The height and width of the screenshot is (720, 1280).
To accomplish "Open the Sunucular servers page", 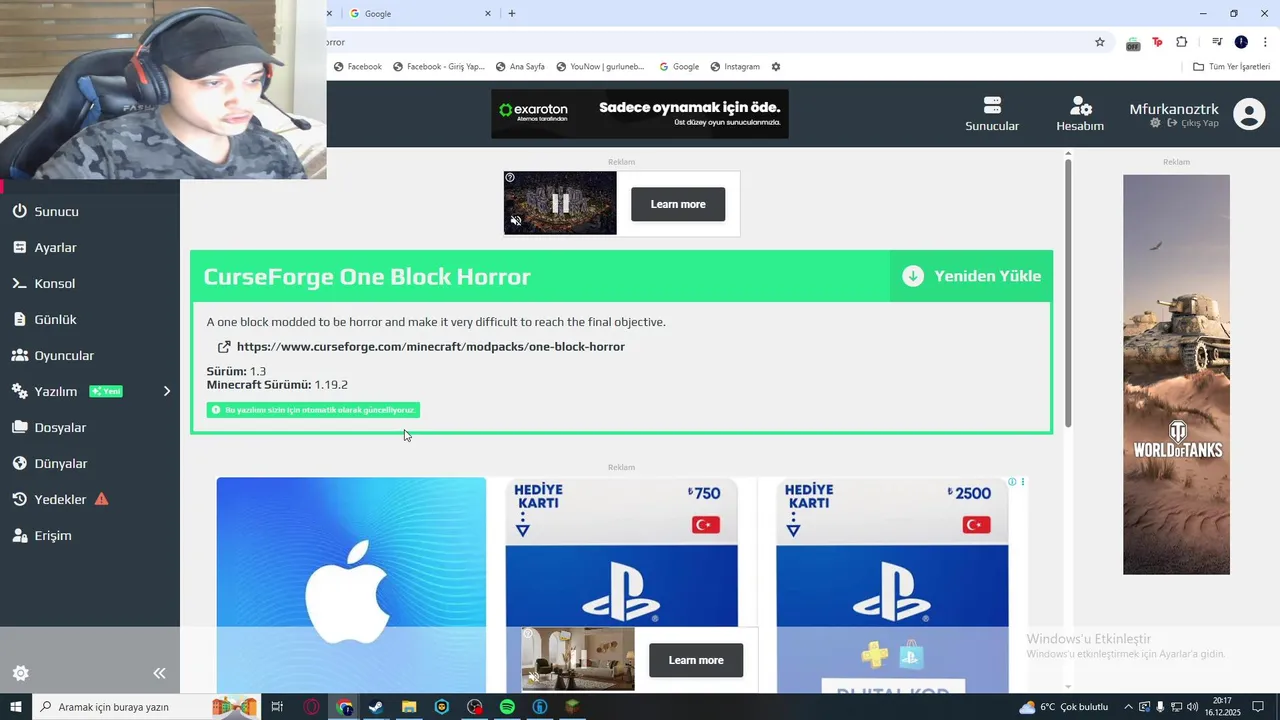I will tap(992, 114).
